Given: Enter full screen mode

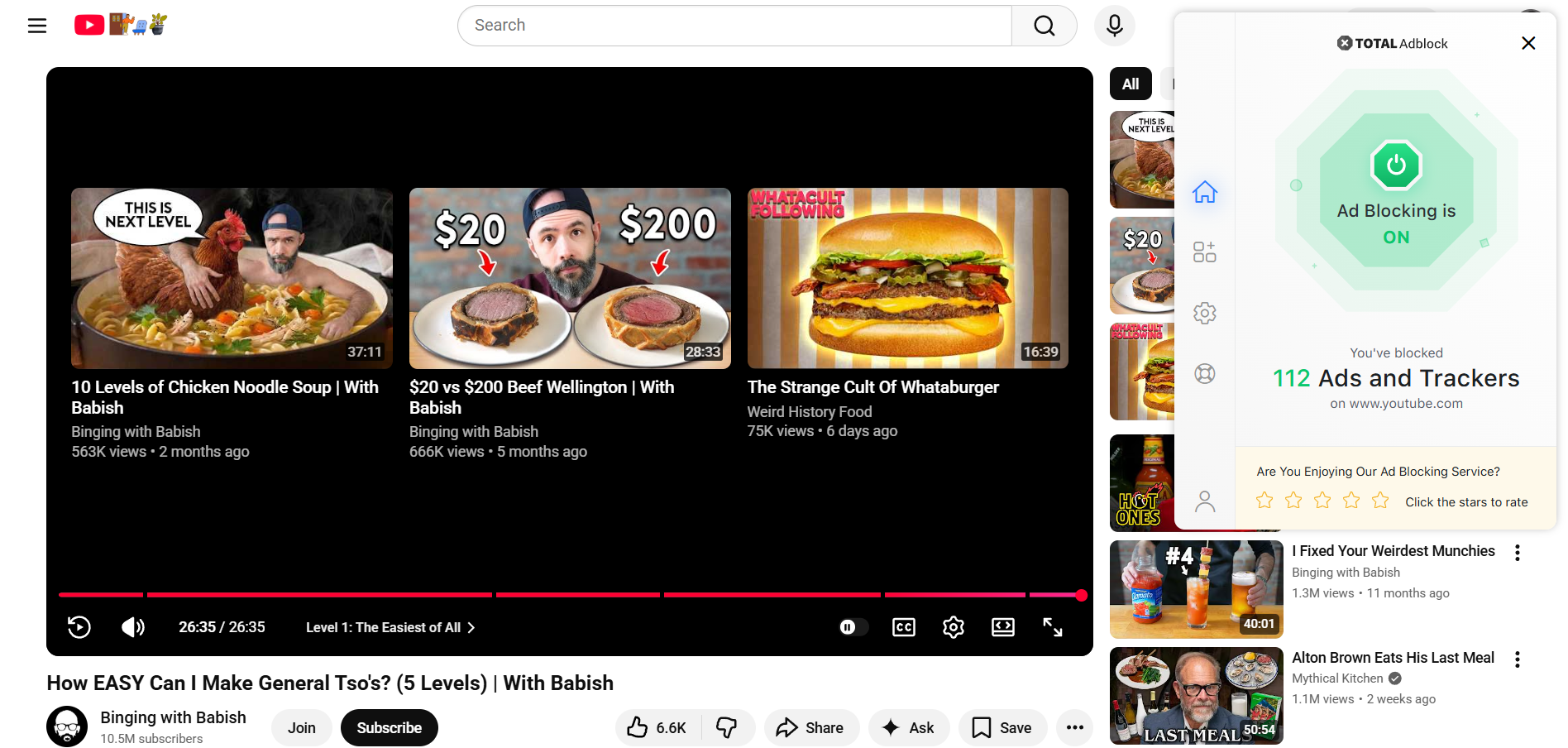Looking at the screenshot, I should point(1053,627).
